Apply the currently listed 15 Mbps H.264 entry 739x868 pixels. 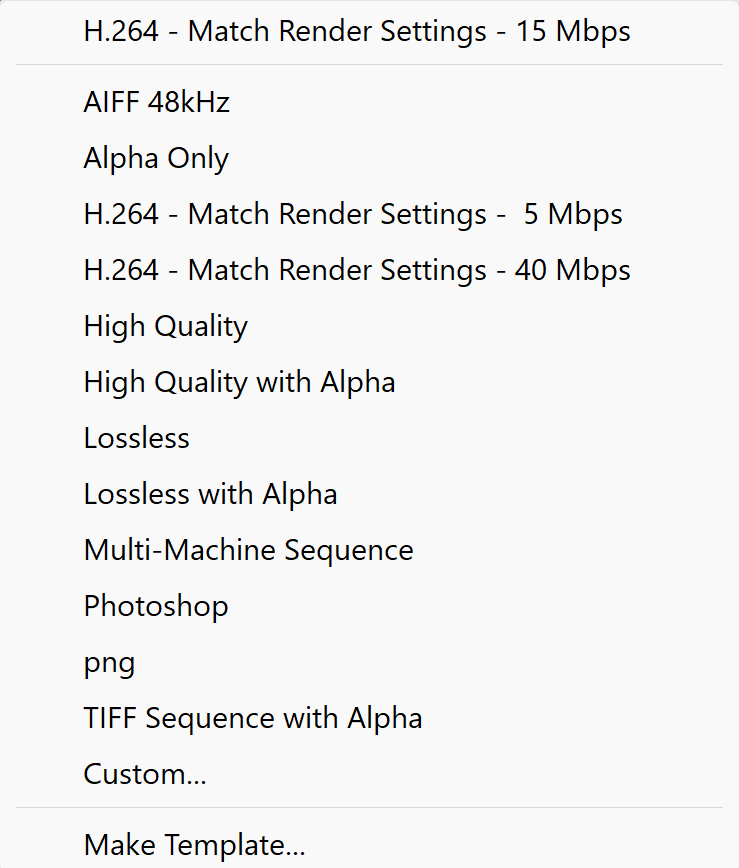coord(356,31)
